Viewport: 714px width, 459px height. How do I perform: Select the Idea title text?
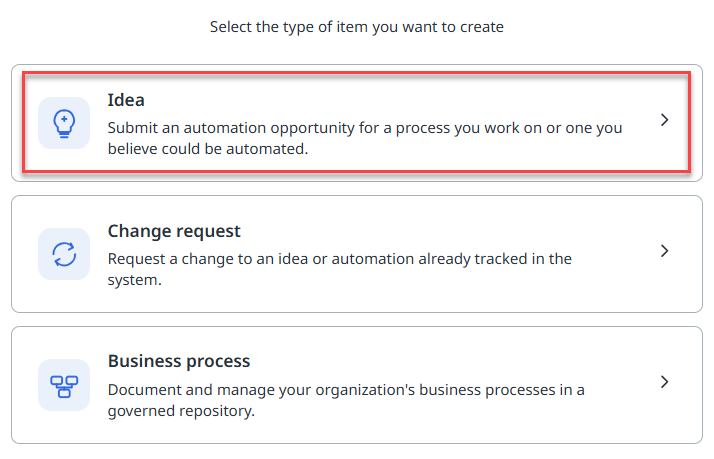point(126,100)
